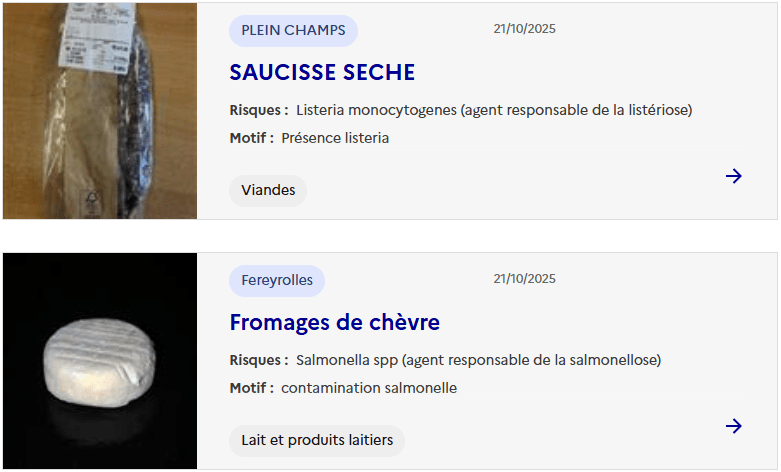Click the Présence listeria motif text

[335, 138]
